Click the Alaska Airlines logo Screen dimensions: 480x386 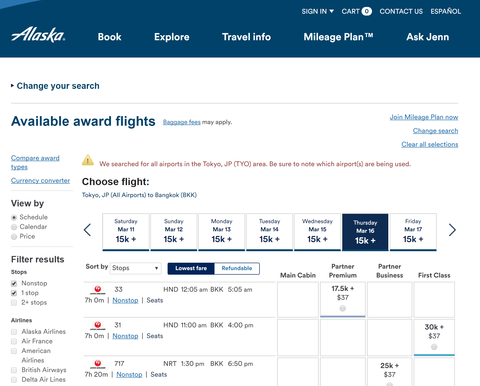point(38,35)
